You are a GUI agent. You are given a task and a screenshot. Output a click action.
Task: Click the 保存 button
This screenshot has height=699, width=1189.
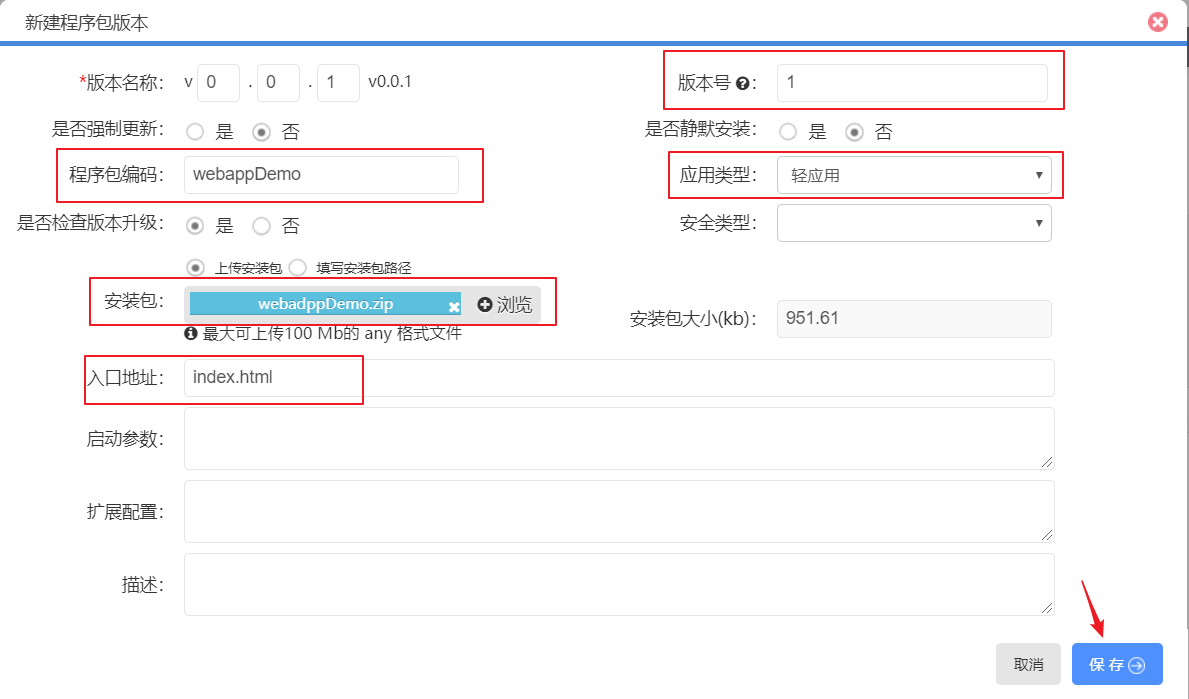tap(1117, 665)
